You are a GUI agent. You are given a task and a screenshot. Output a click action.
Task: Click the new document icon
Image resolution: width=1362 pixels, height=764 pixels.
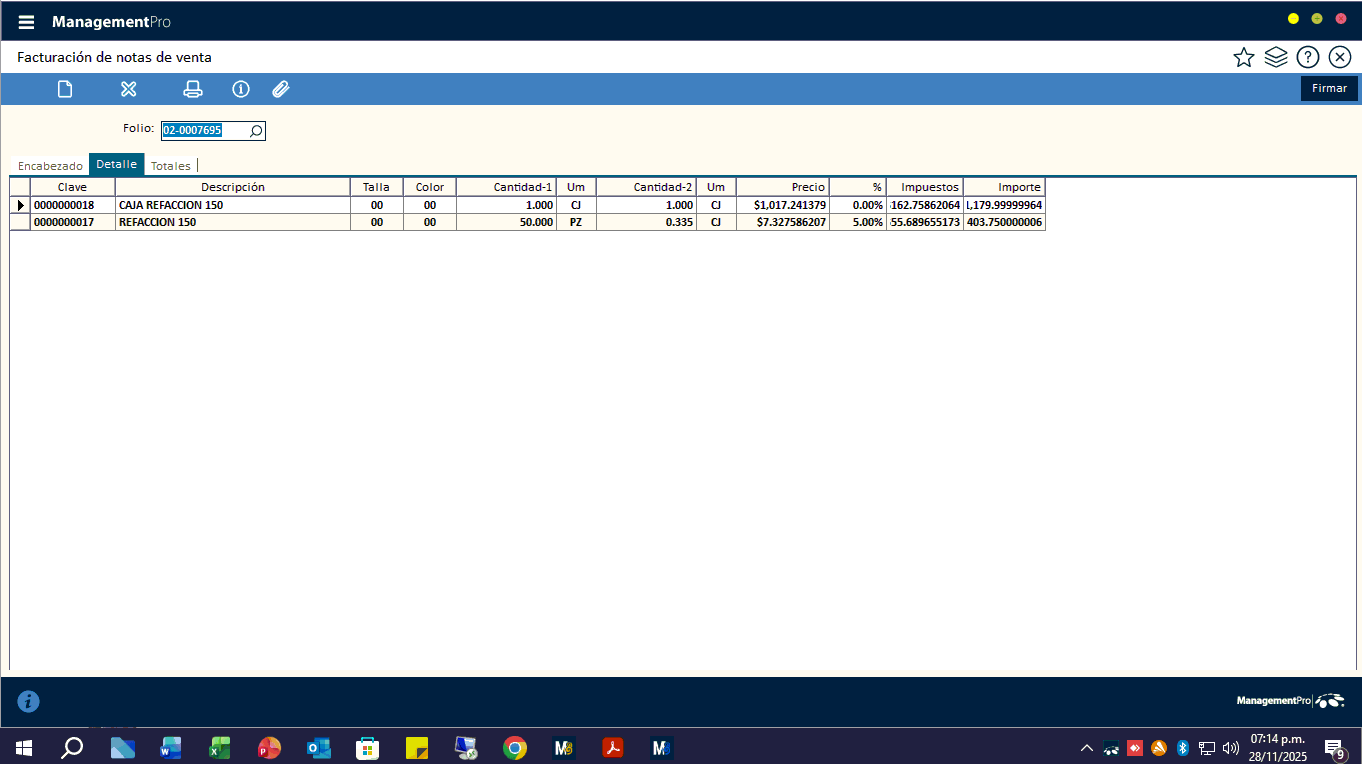click(65, 89)
